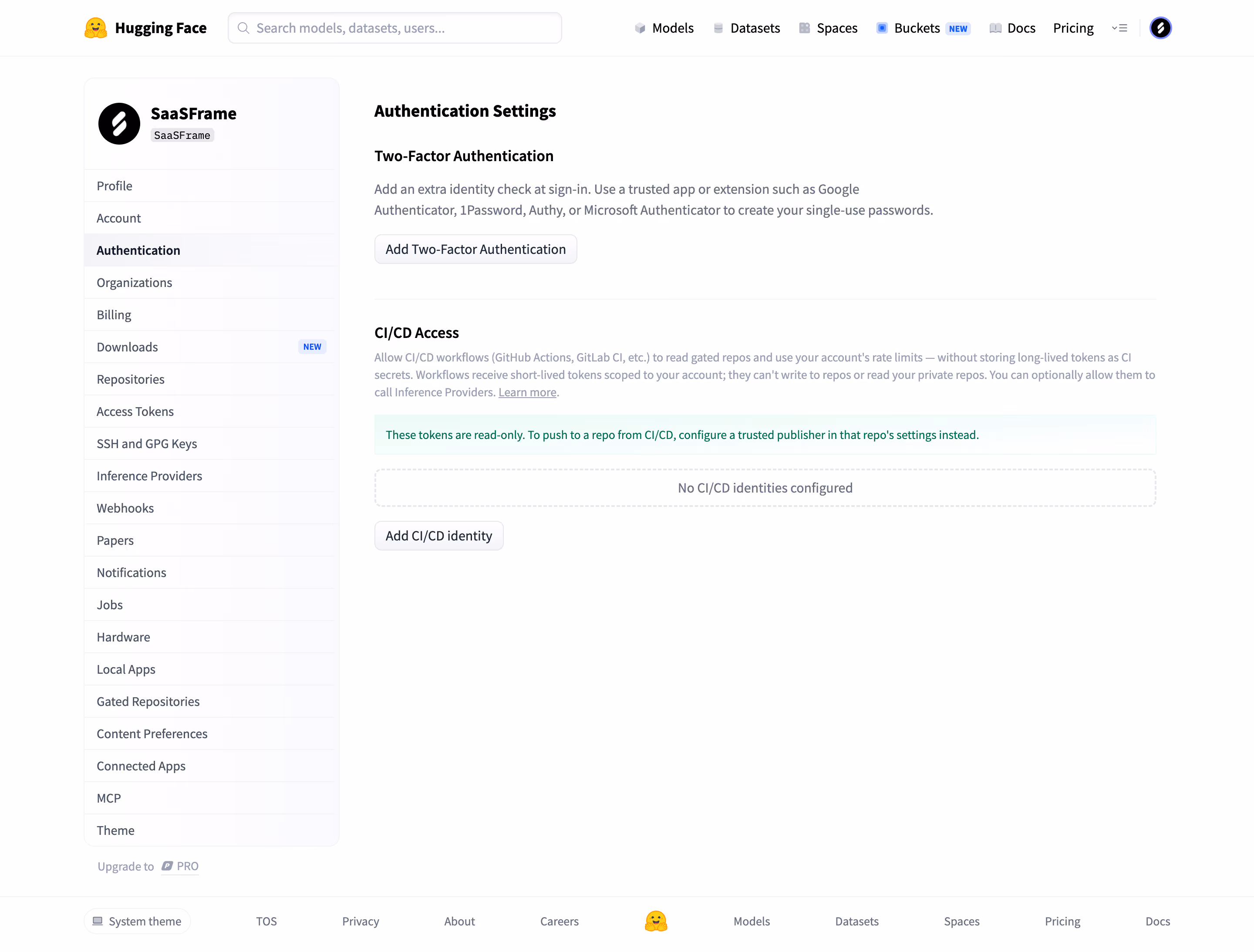
Task: Open Downloads settings
Action: click(x=212, y=347)
